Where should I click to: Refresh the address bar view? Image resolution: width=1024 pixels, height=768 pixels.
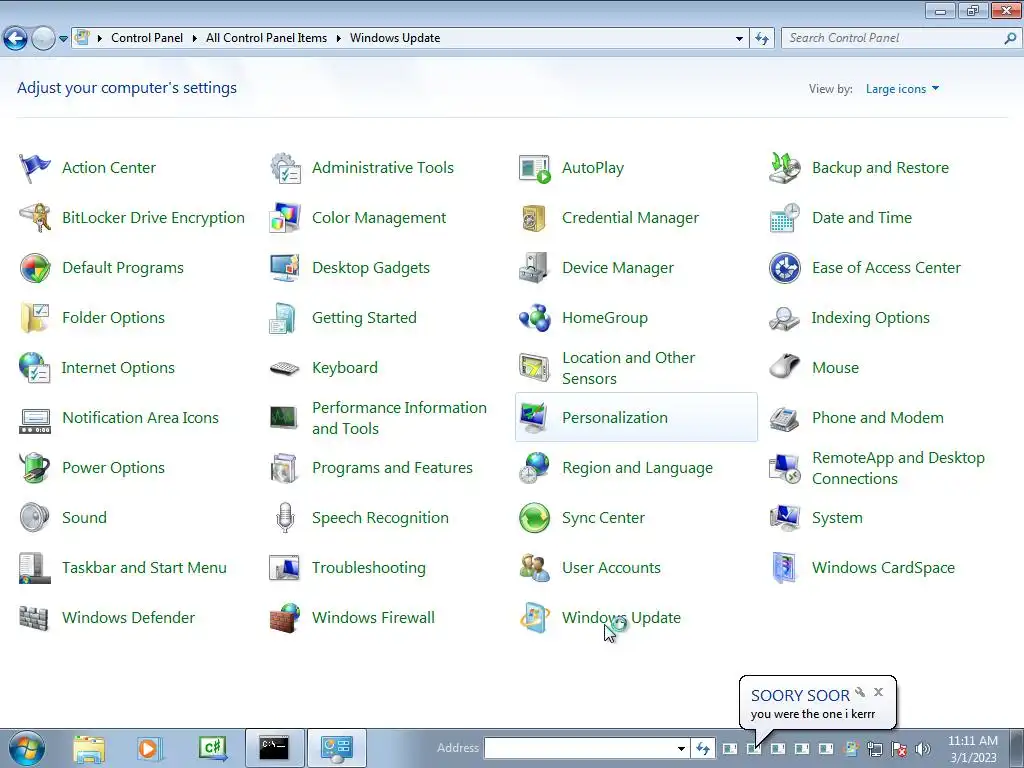[x=761, y=39]
